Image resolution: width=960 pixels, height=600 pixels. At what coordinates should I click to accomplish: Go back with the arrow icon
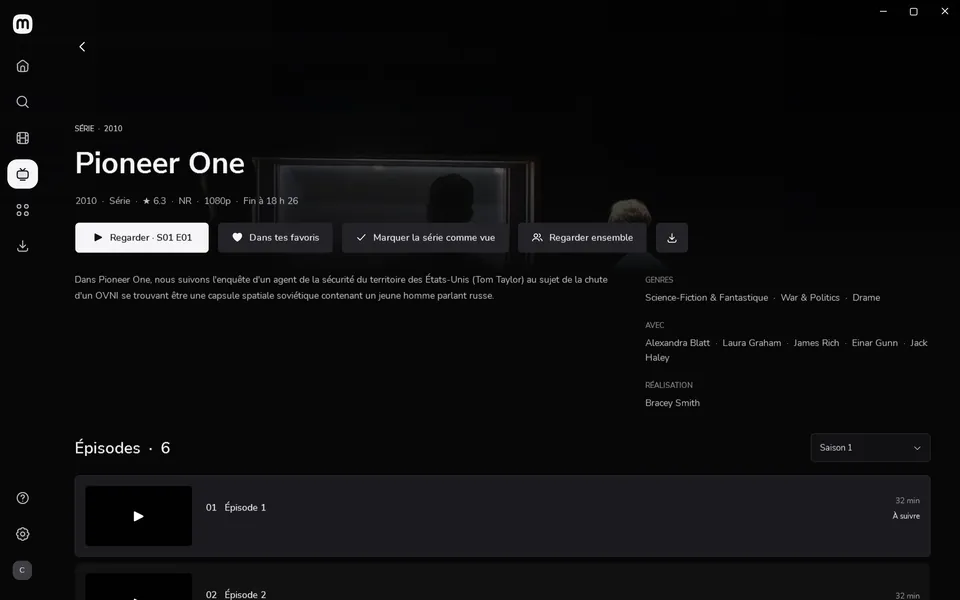[82, 47]
